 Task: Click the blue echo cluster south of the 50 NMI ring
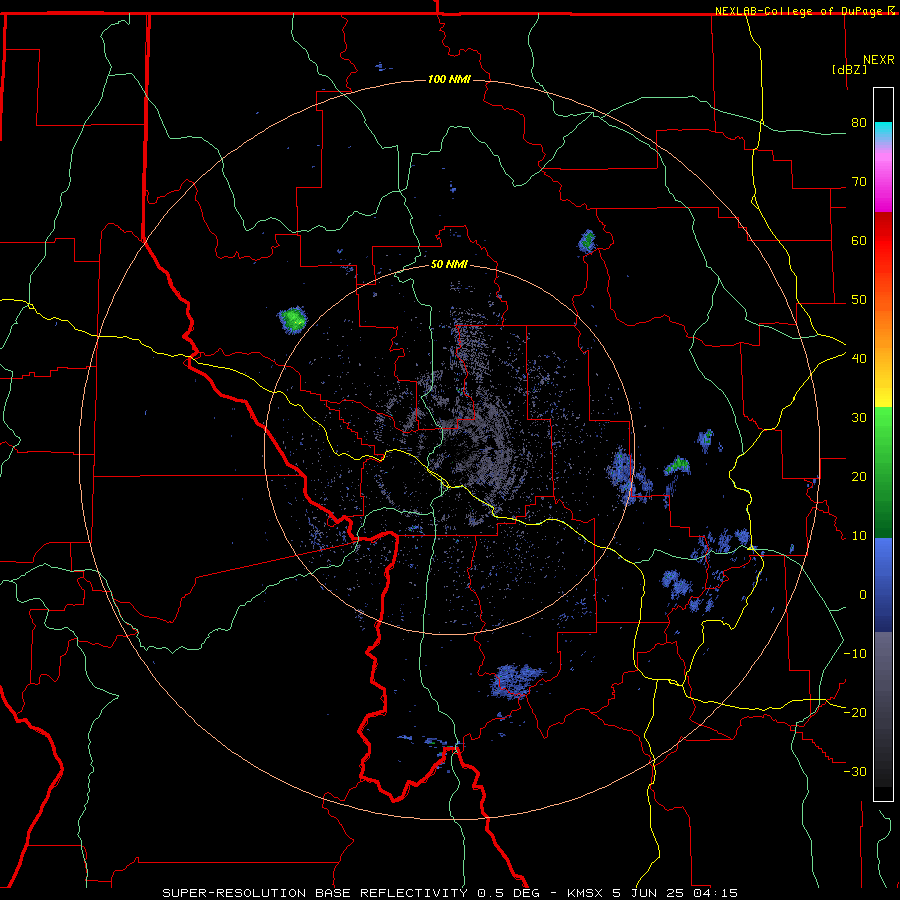[x=516, y=681]
